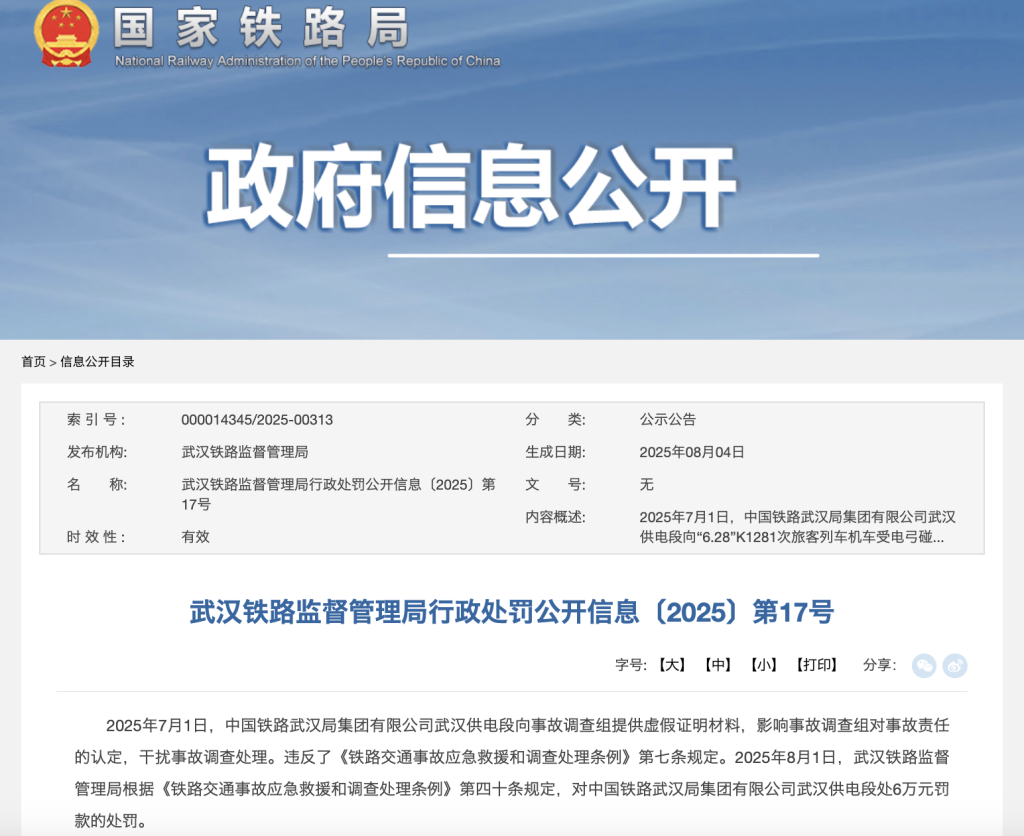
Task: Click the index number 000014345/2025-00313
Action: 257,420
